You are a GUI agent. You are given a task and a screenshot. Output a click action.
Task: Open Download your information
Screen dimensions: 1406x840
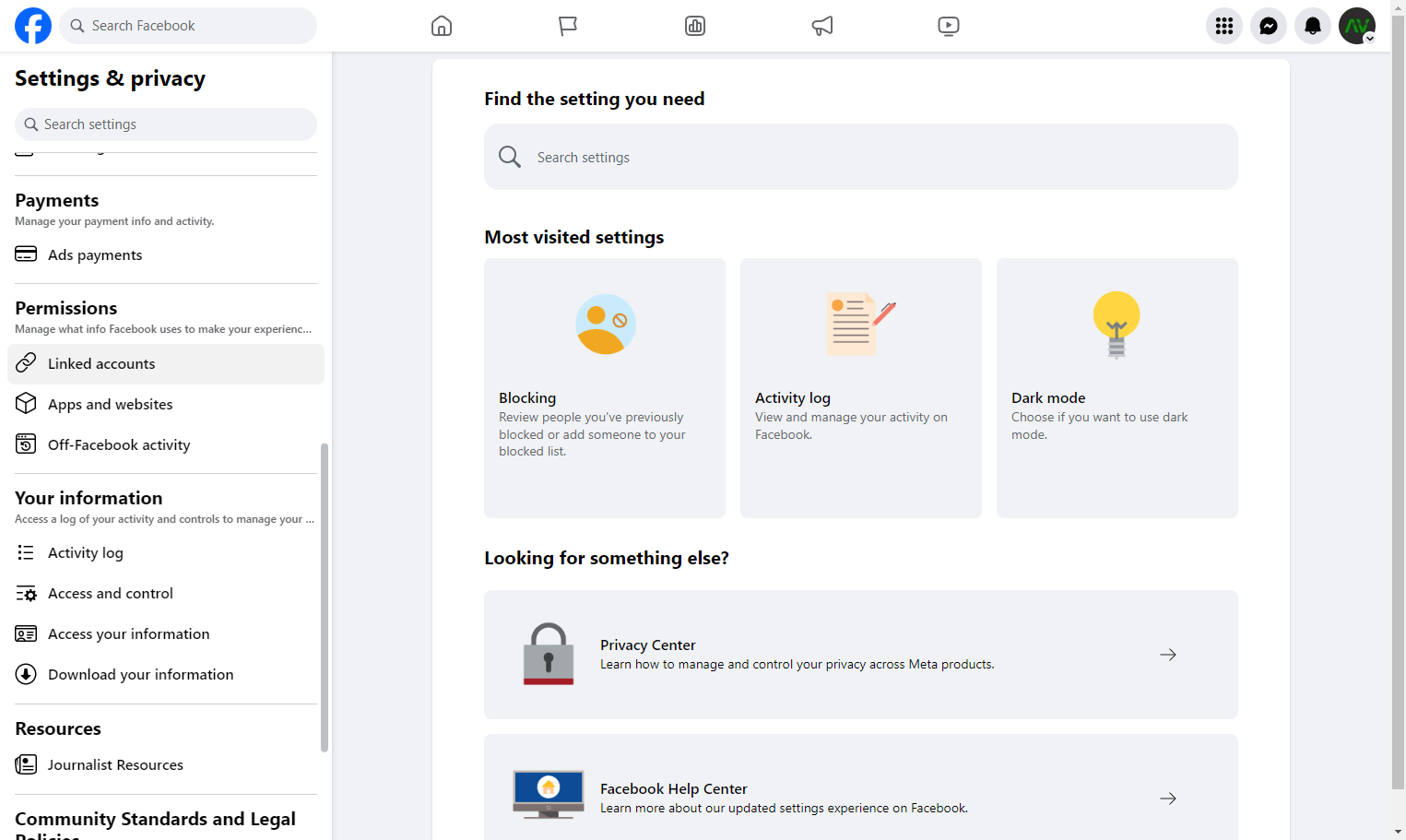(x=166, y=675)
